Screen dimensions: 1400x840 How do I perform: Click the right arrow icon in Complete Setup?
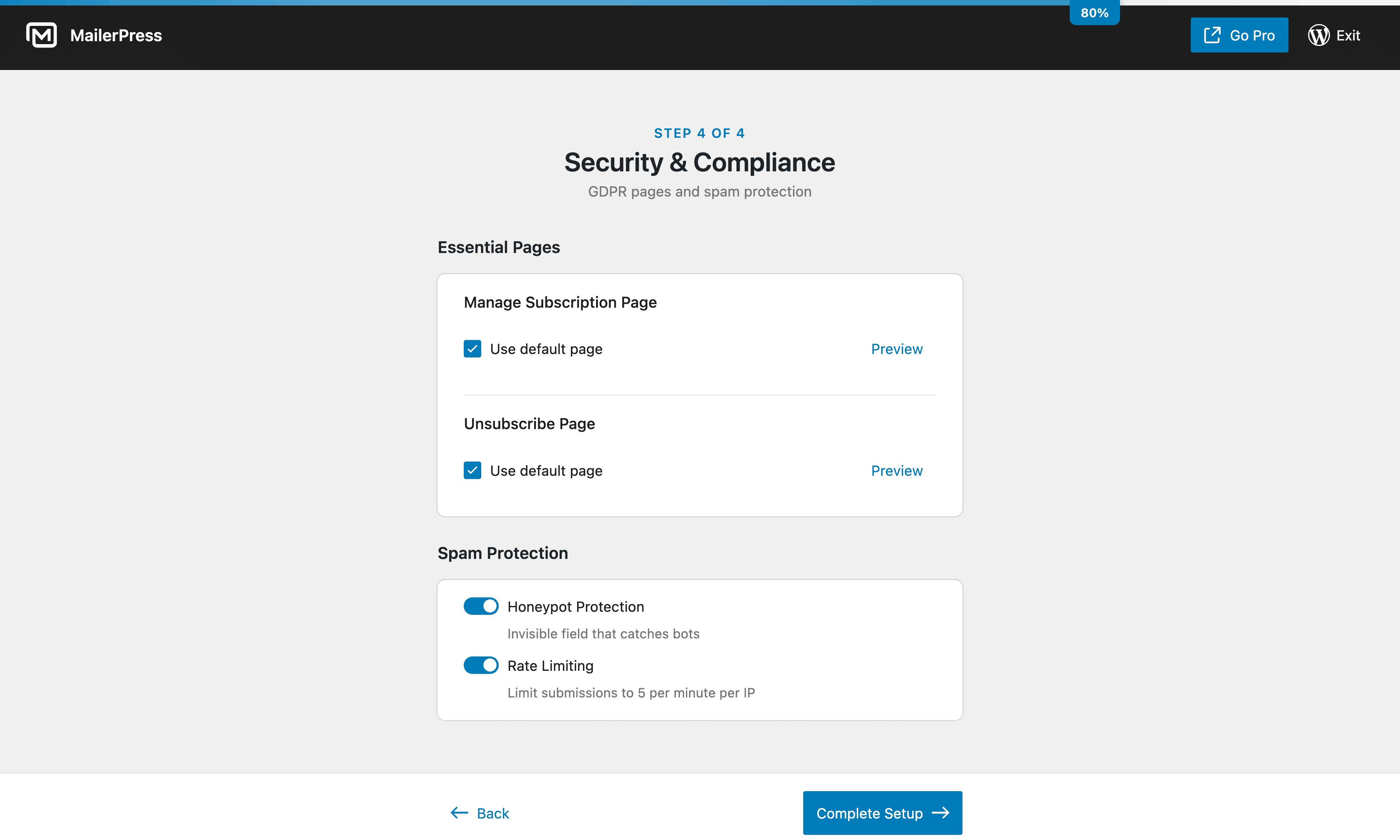941,813
